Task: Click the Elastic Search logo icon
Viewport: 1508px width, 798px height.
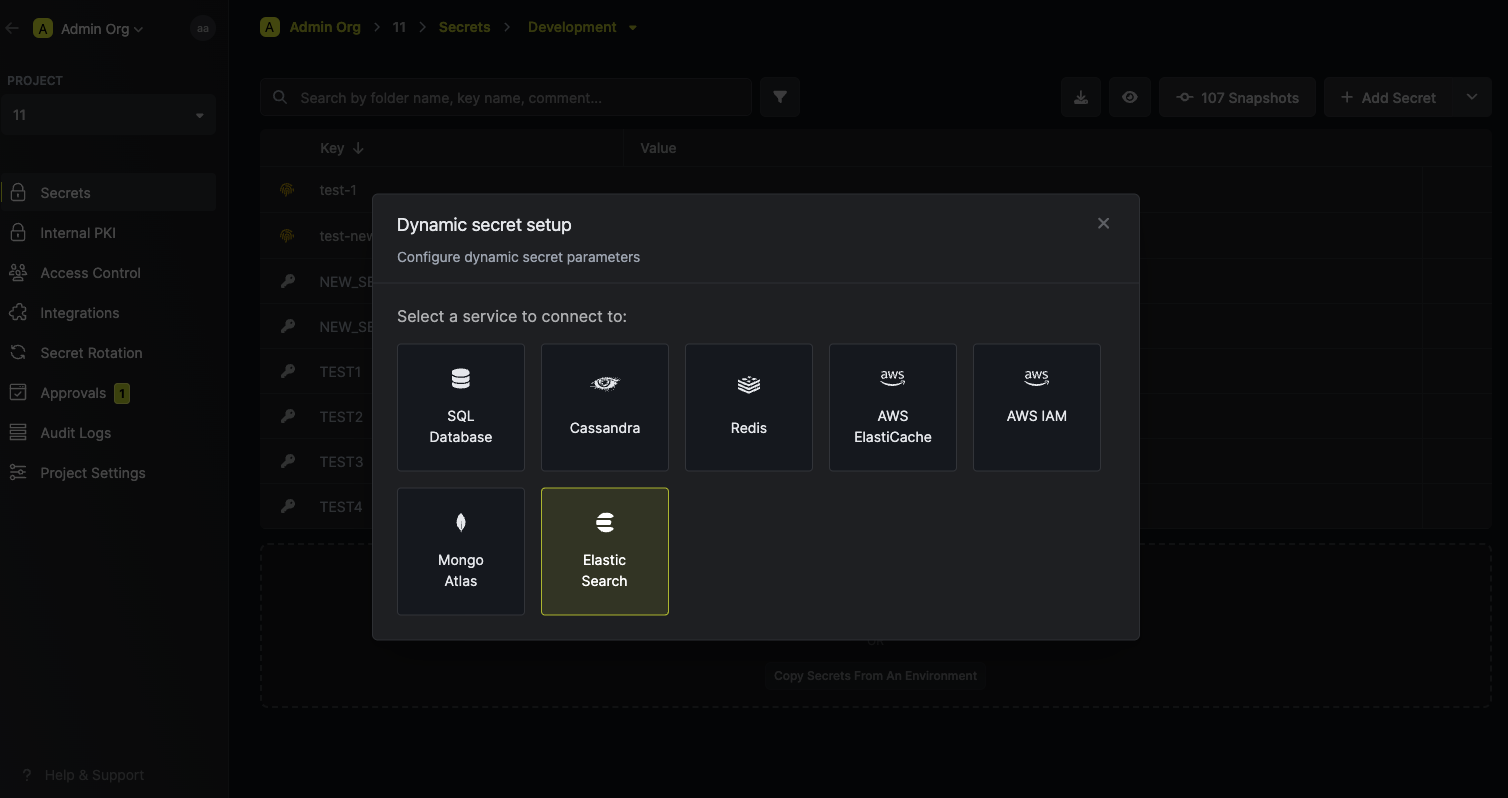Action: point(605,522)
